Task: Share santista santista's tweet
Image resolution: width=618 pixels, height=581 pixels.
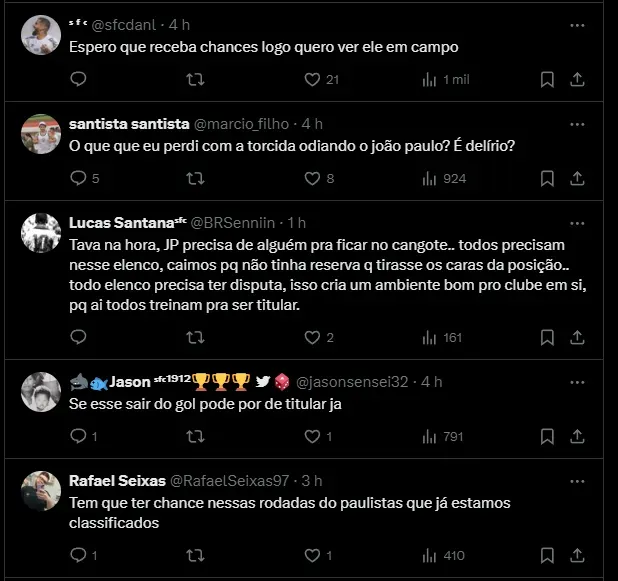Action: (577, 179)
